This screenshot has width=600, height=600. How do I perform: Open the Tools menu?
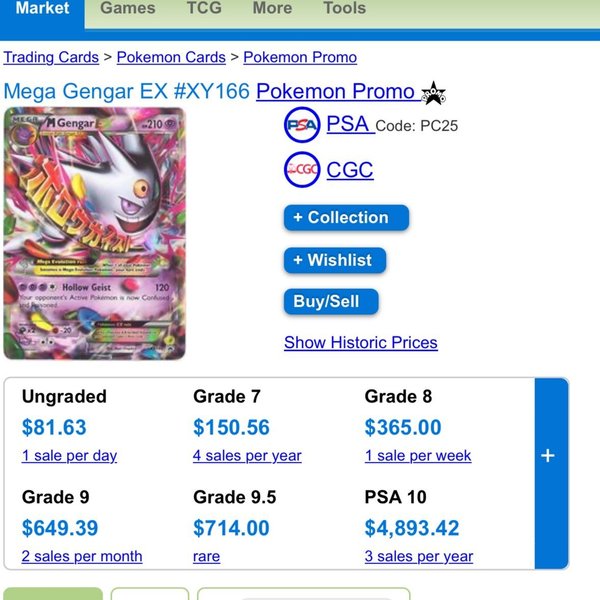point(344,9)
